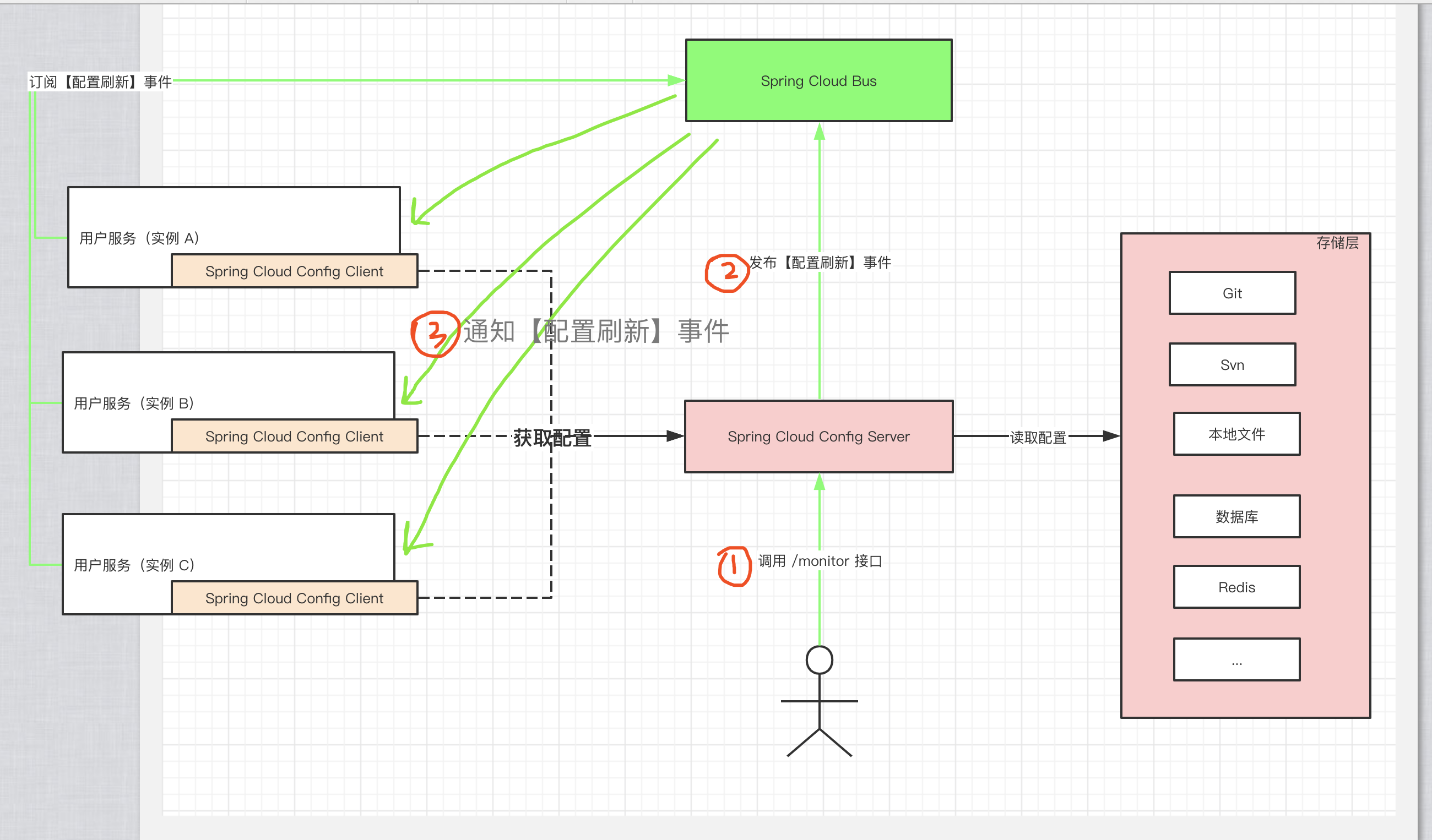Select the 读取配置 arrow label
1432x840 pixels.
(x=1037, y=437)
